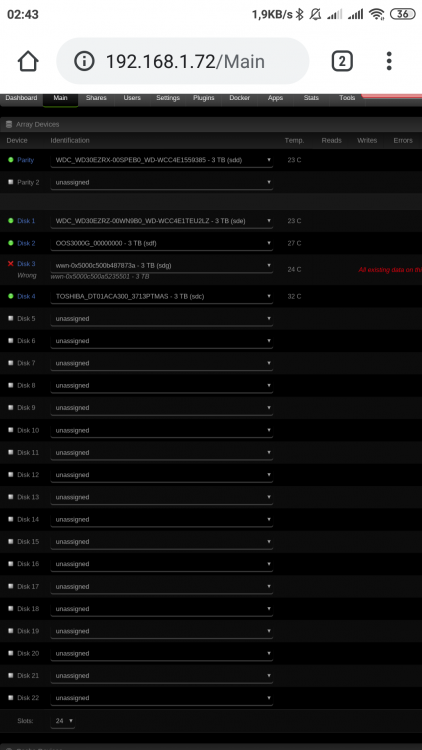Click the grey status square for Disk 11
The width and height of the screenshot is (422, 750).
coord(11,452)
